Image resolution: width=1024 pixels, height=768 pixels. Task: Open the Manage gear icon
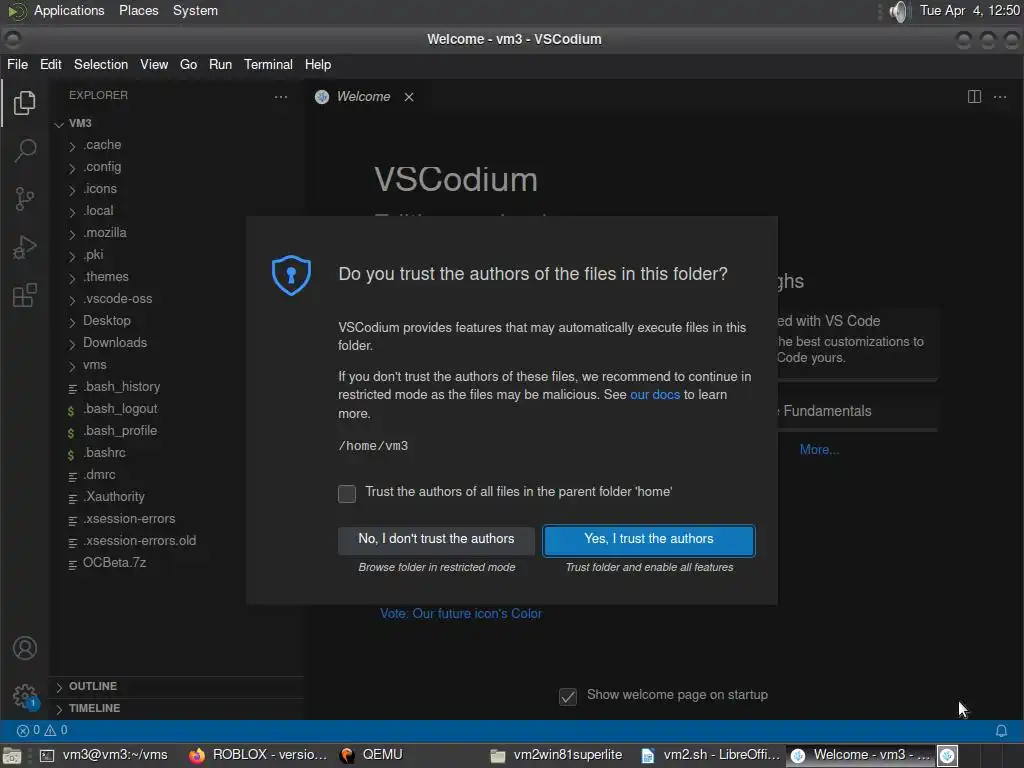[x=25, y=696]
